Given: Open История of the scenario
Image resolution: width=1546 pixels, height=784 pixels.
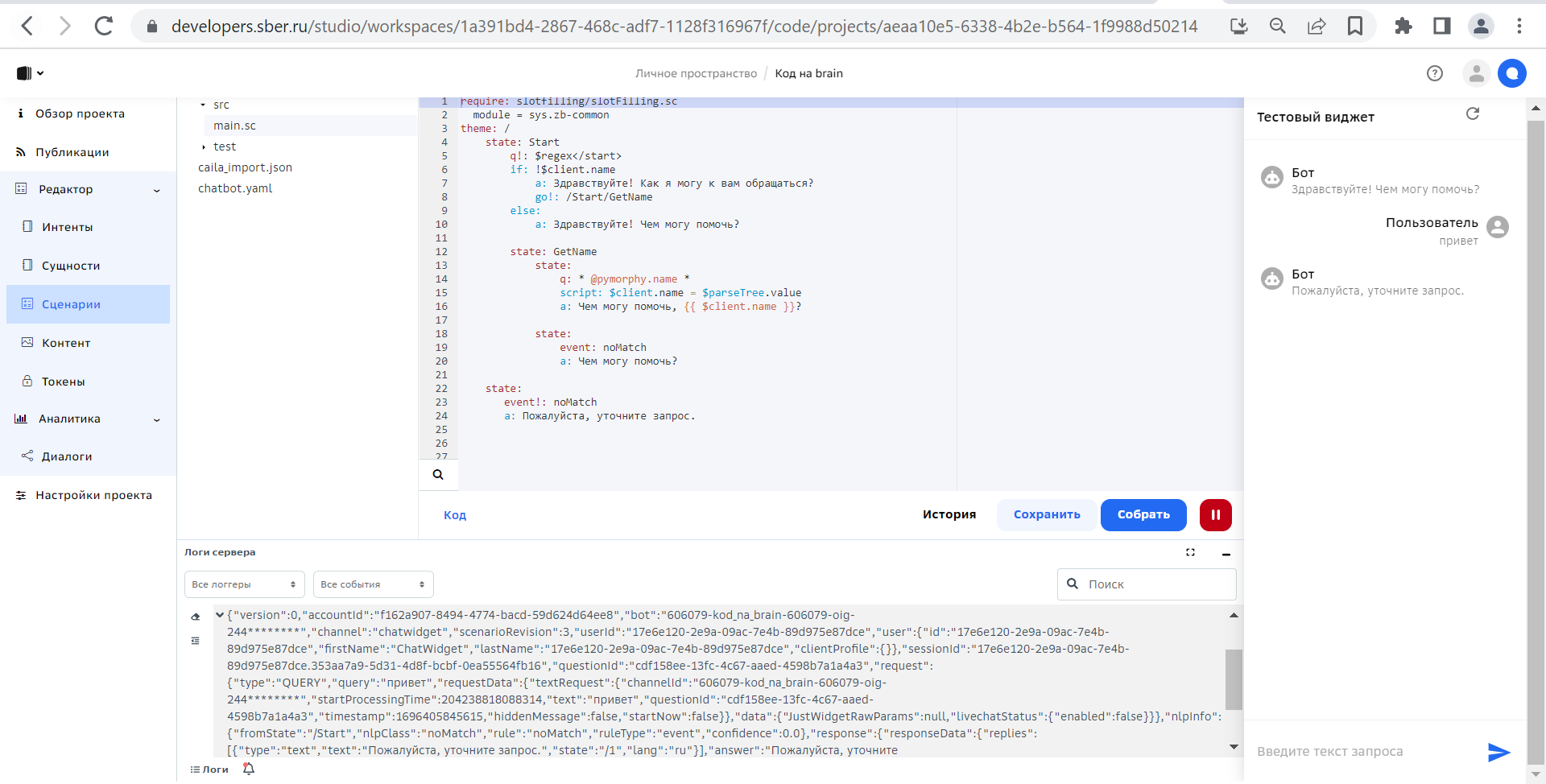Looking at the screenshot, I should 949,514.
